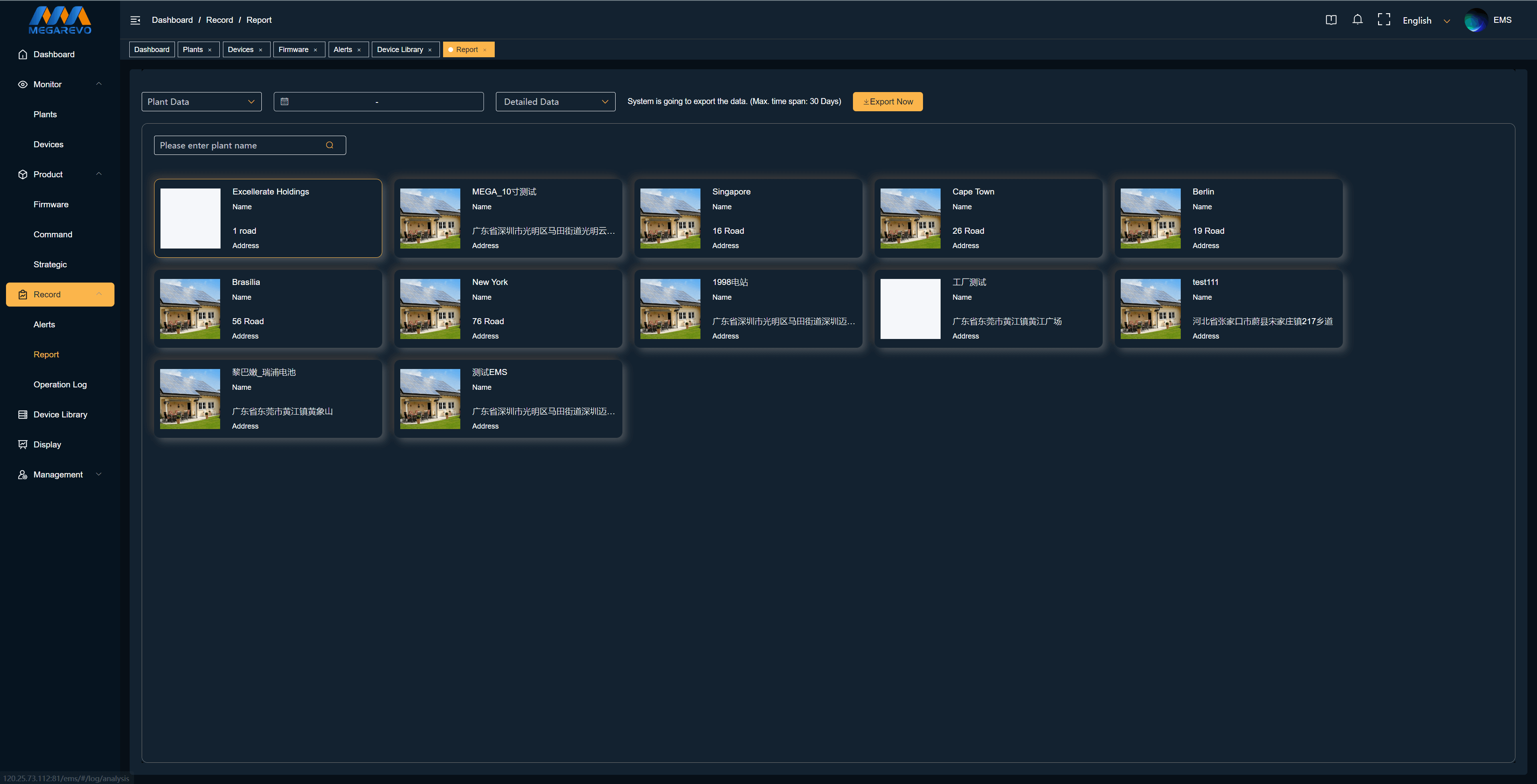This screenshot has width=1537, height=784.
Task: Select the Berlin plant thumbnail
Action: [1150, 219]
